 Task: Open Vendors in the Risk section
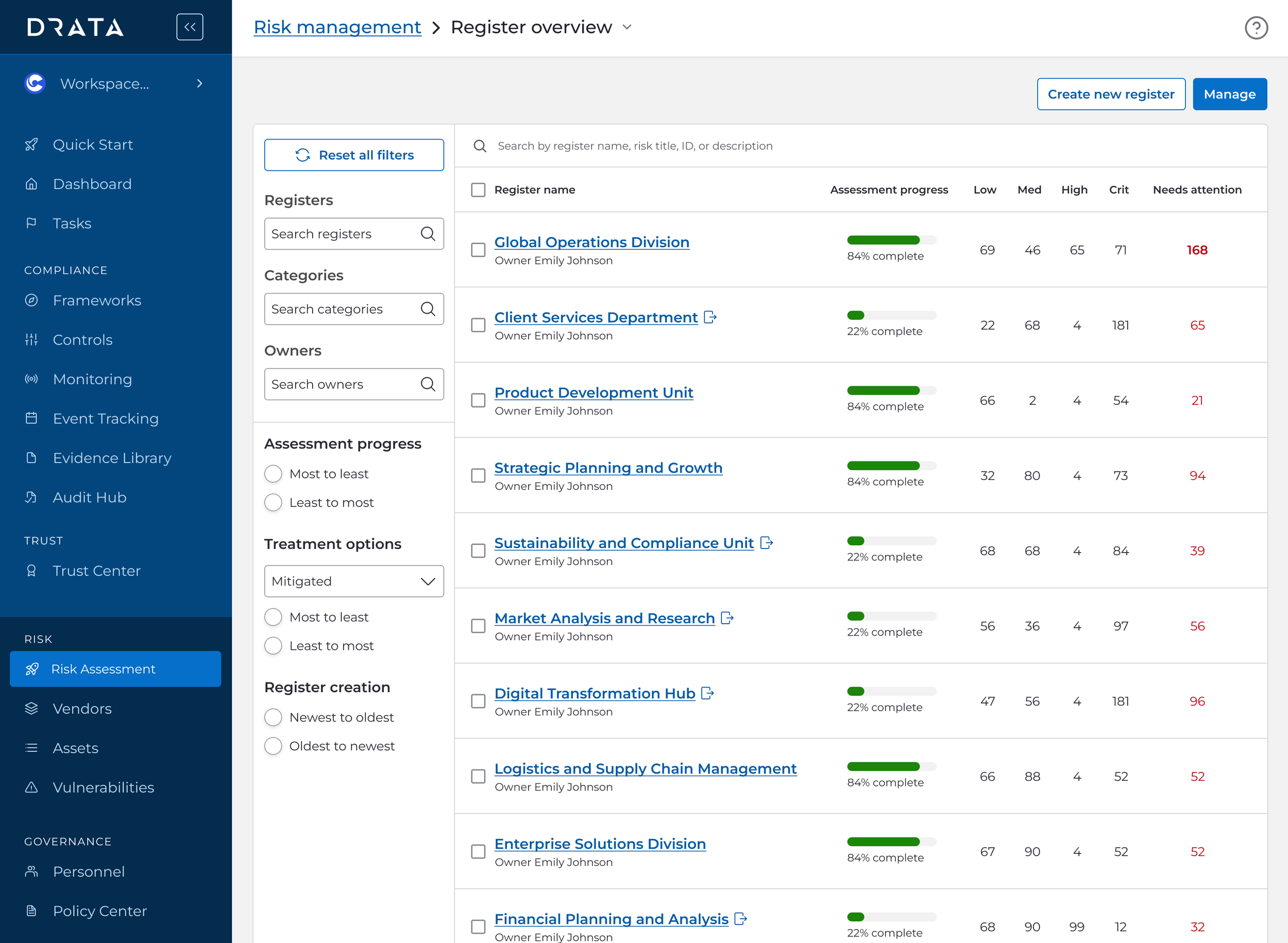(x=81, y=708)
